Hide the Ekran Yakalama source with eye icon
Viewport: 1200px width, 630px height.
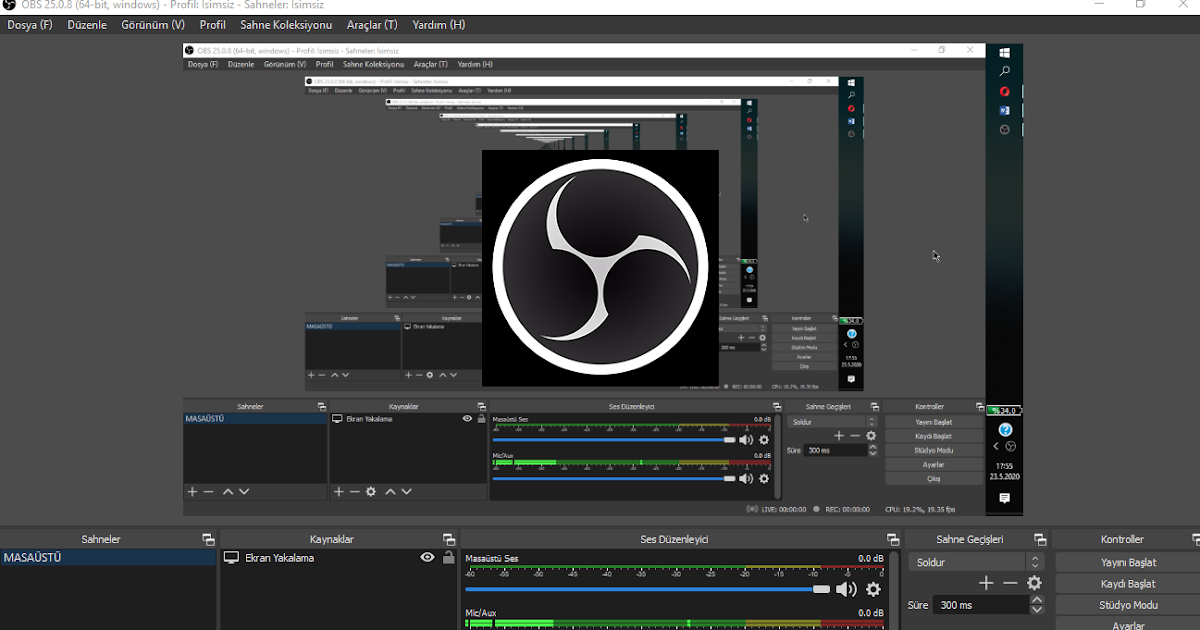[x=428, y=558]
